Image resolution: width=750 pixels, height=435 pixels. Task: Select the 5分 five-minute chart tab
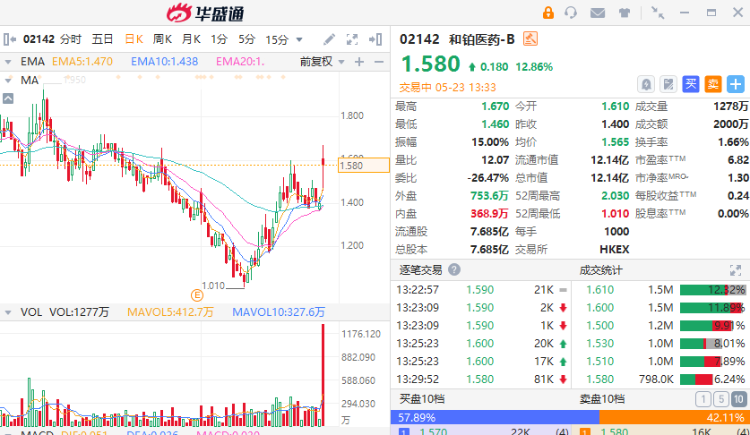click(x=247, y=39)
